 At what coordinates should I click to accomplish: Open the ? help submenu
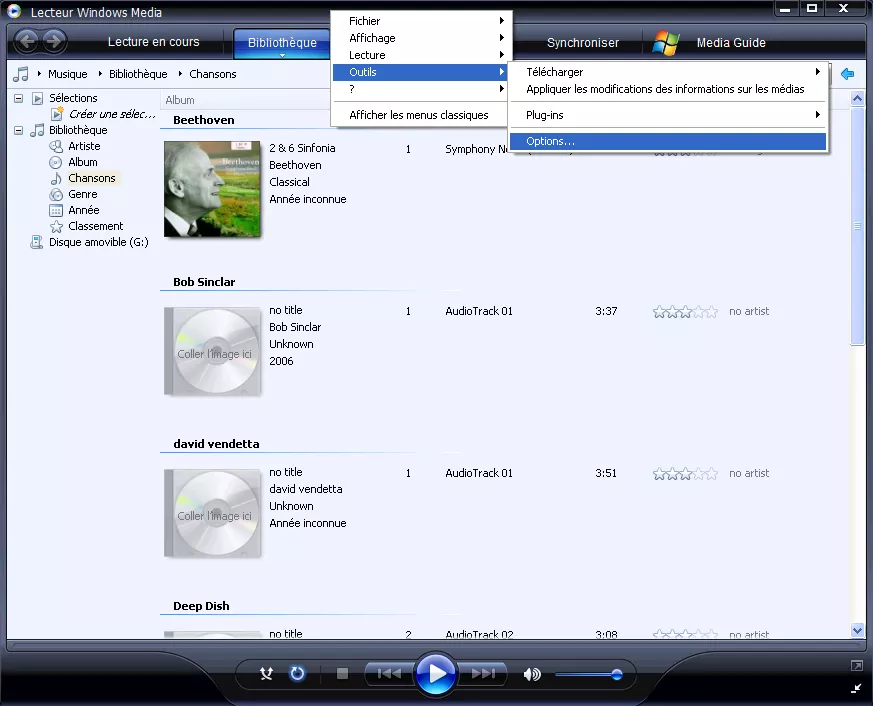click(x=419, y=89)
